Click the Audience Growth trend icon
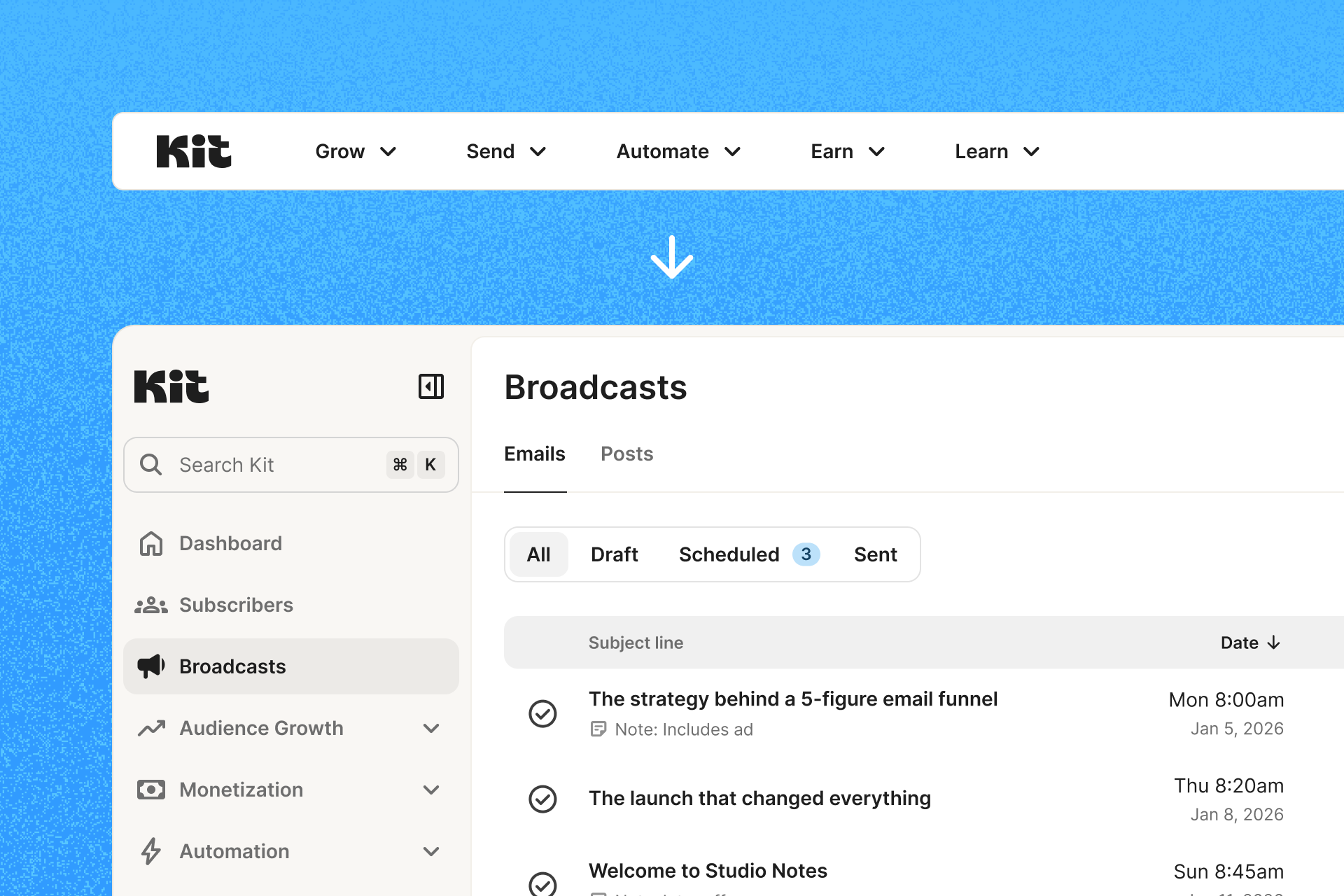 pos(150,728)
